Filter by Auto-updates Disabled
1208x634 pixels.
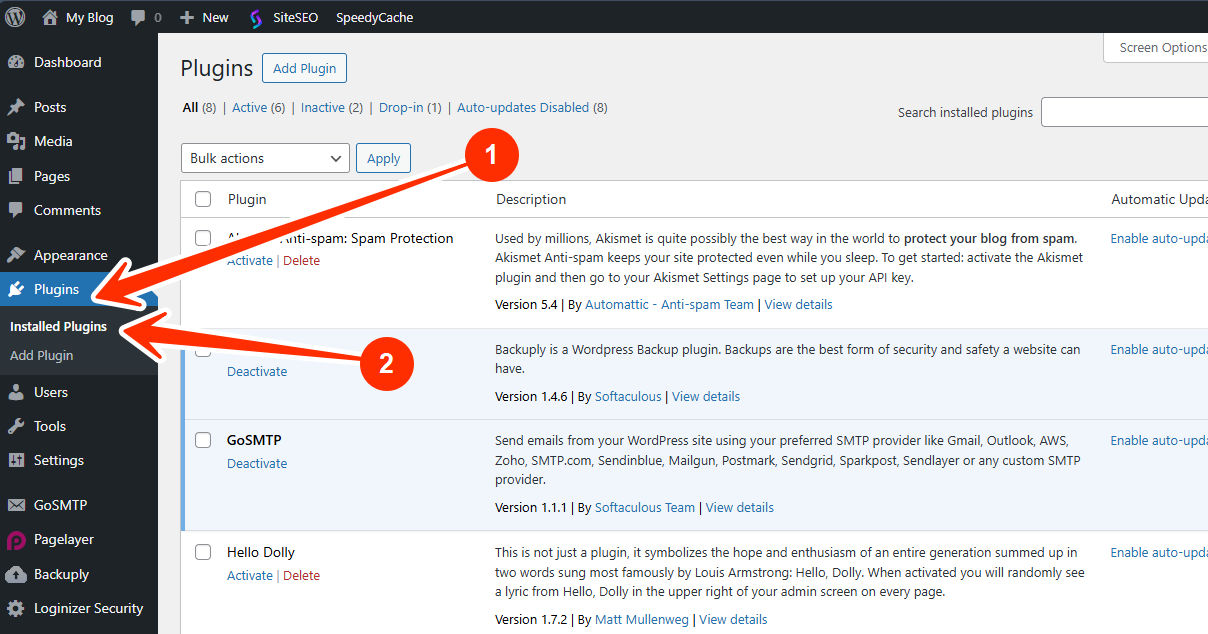pos(532,107)
